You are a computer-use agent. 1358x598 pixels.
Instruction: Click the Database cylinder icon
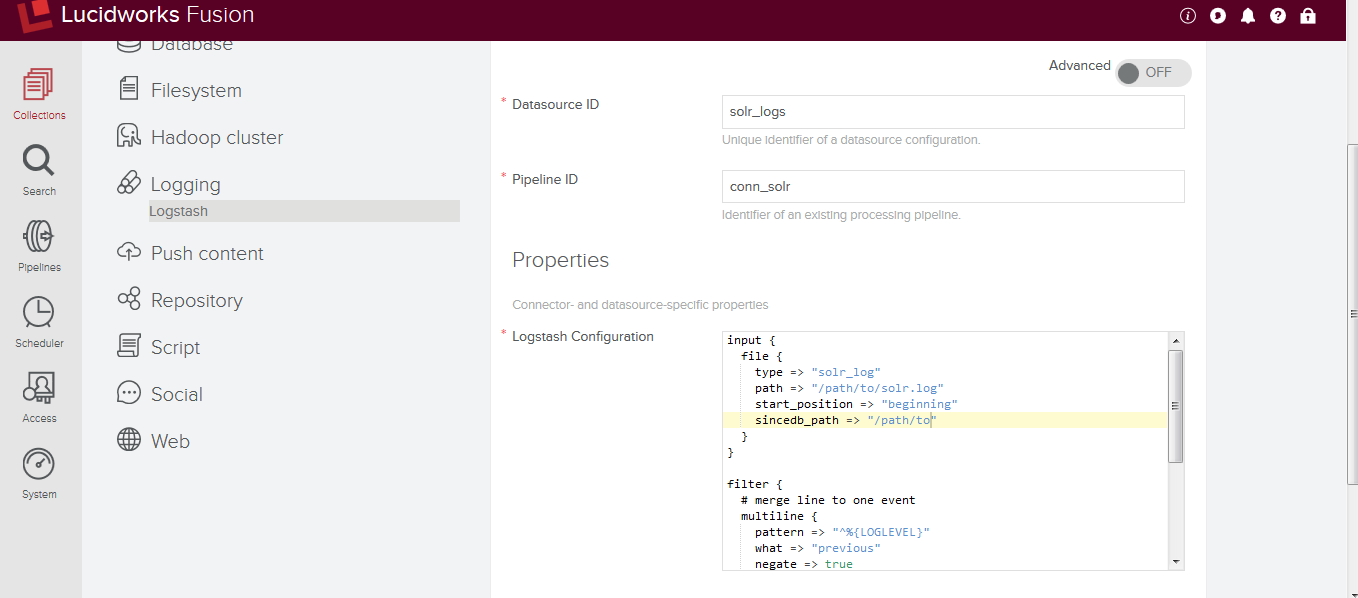(x=129, y=45)
